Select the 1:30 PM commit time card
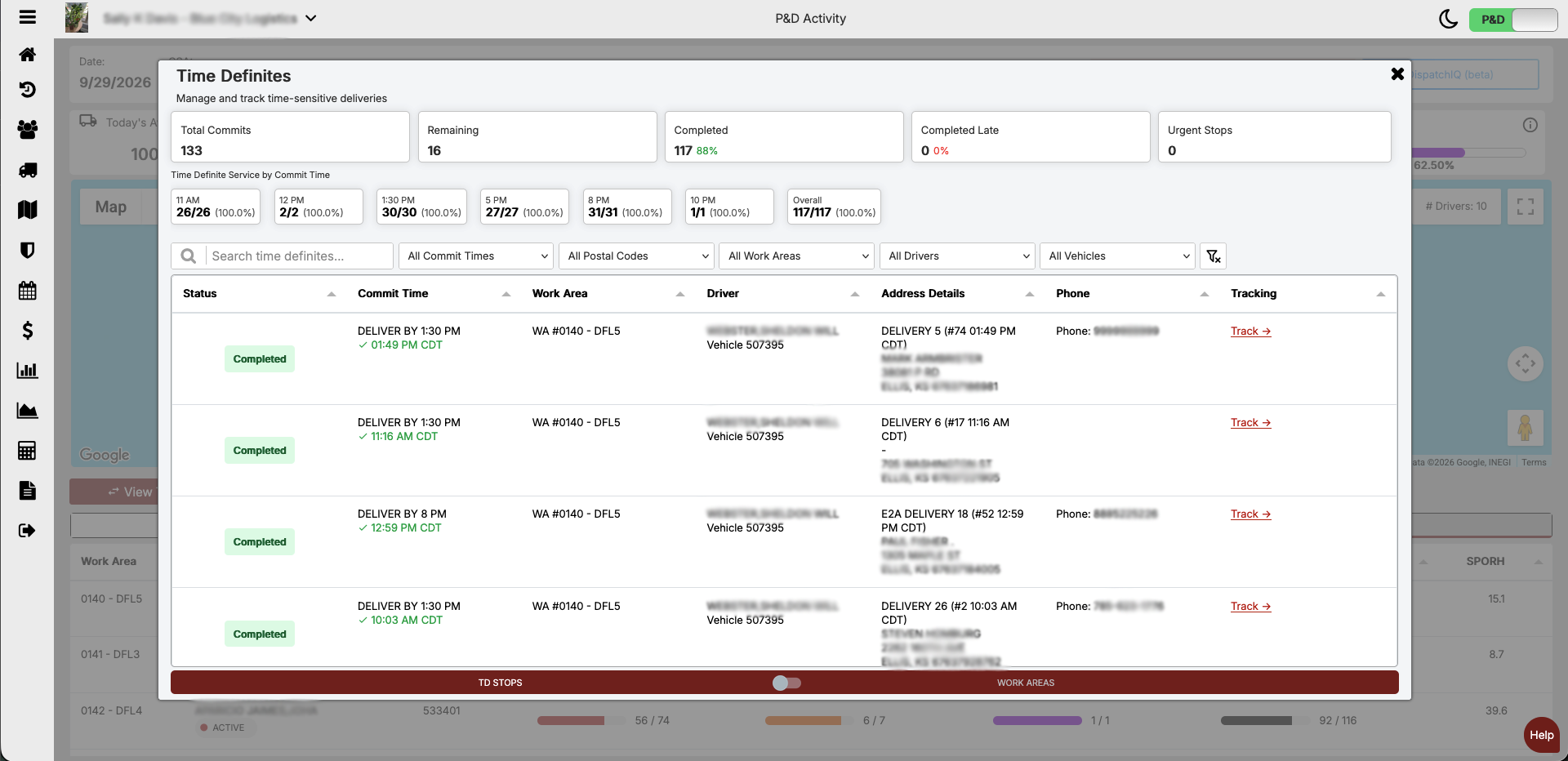 [421, 207]
